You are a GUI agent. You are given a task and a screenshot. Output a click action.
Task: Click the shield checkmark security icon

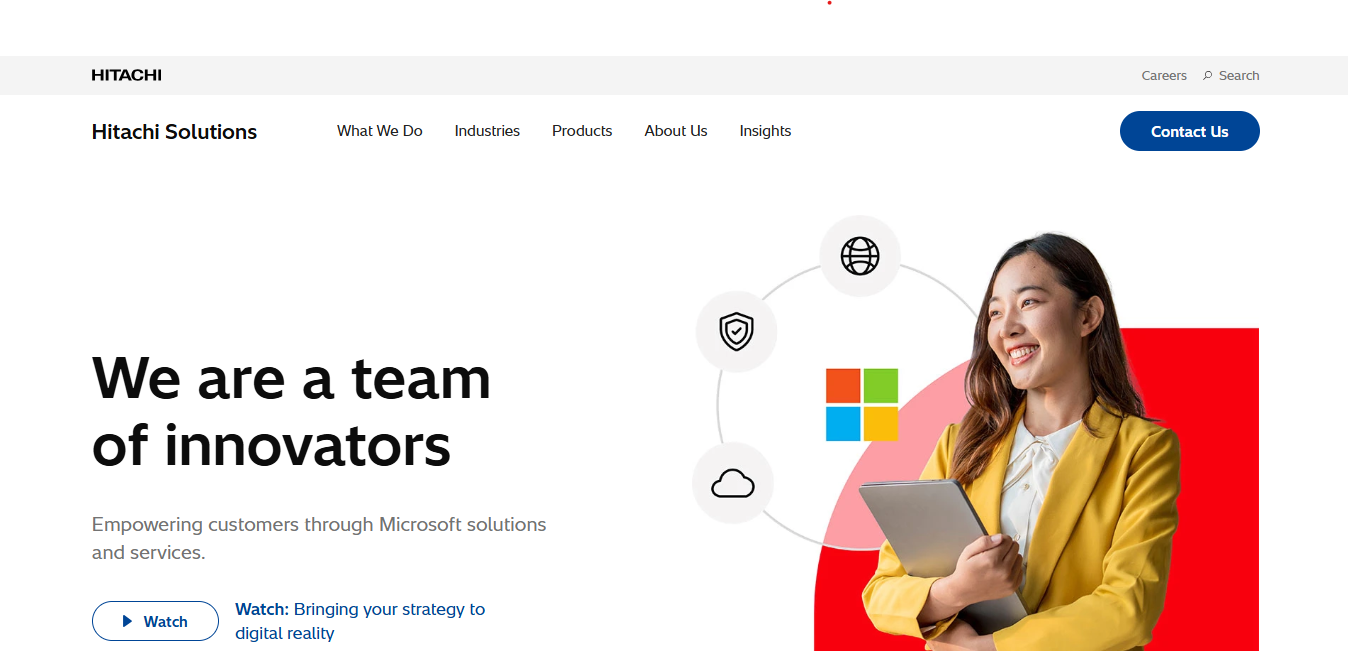736,331
